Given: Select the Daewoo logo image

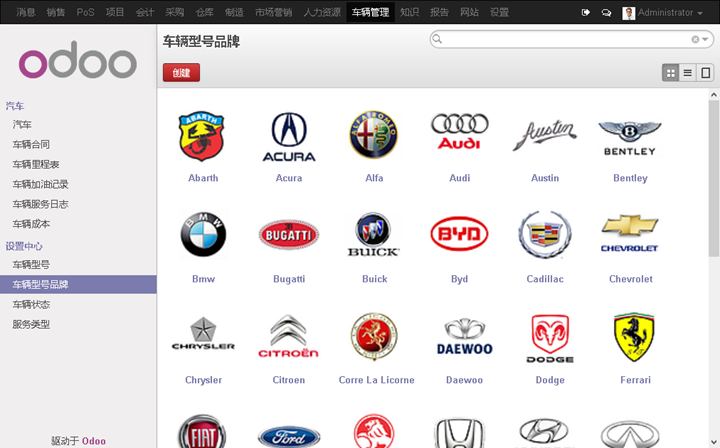Looking at the screenshot, I should point(464,336).
